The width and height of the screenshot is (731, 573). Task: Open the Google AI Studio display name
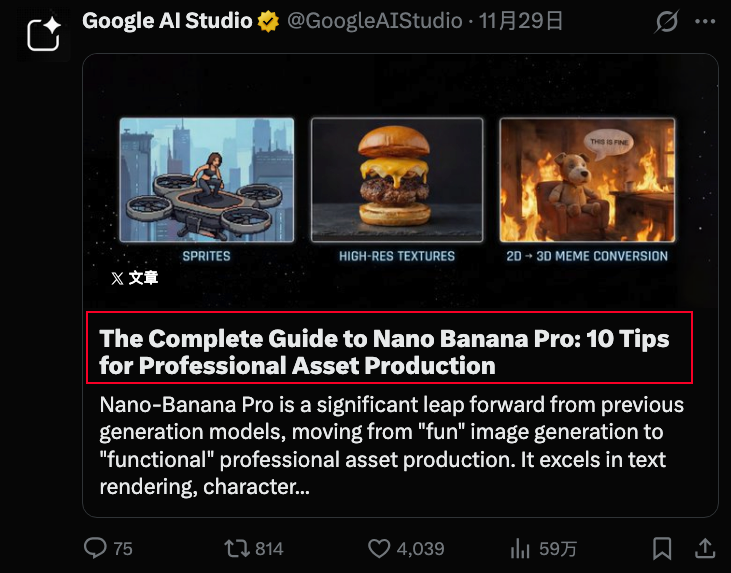[166, 21]
